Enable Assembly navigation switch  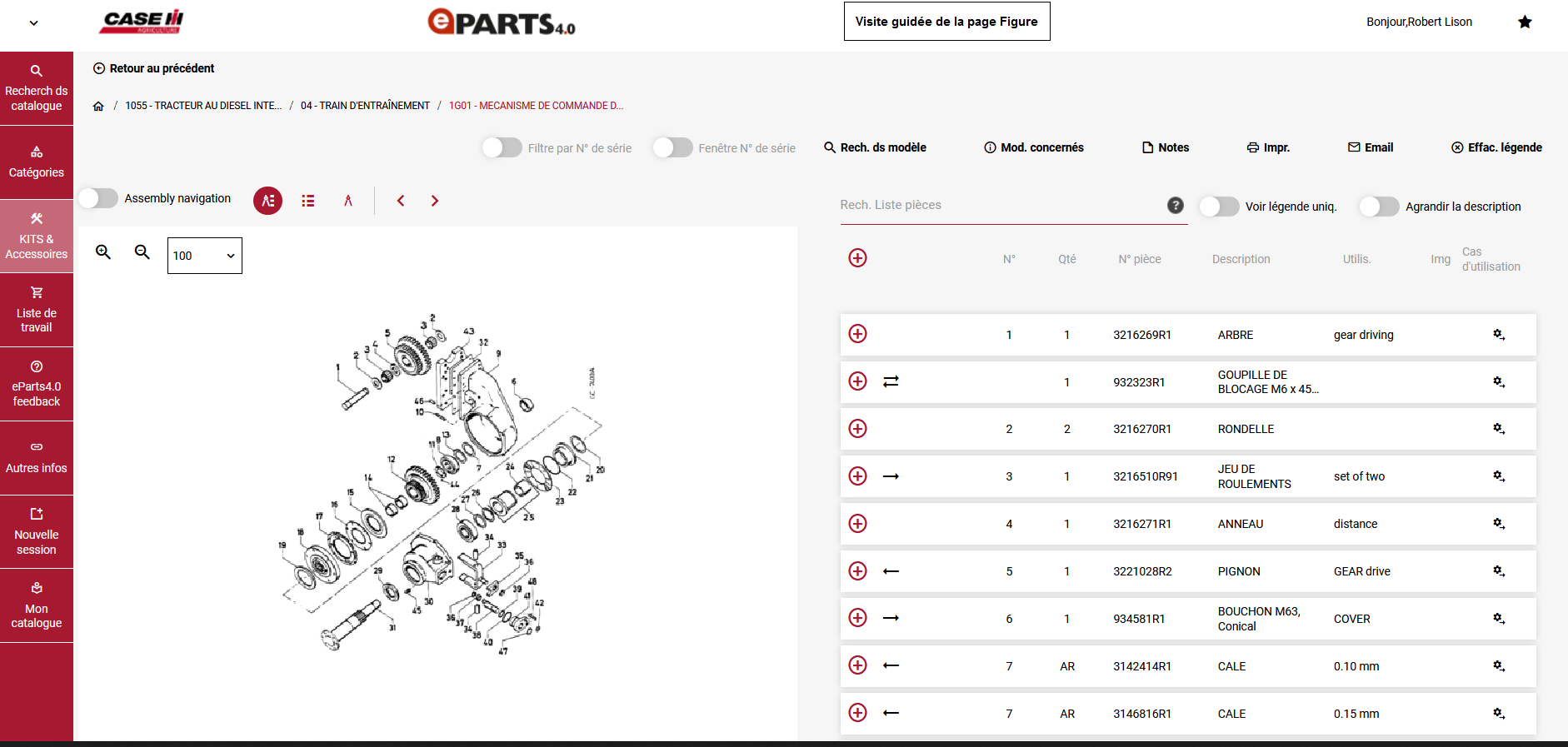98,198
